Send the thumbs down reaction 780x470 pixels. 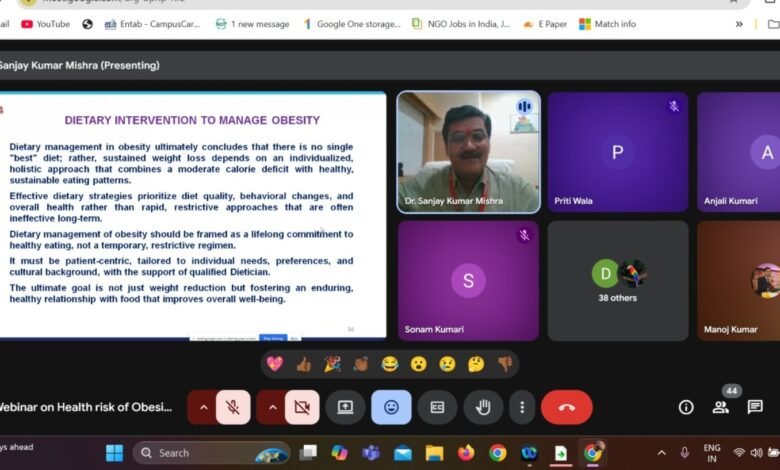coord(505,364)
